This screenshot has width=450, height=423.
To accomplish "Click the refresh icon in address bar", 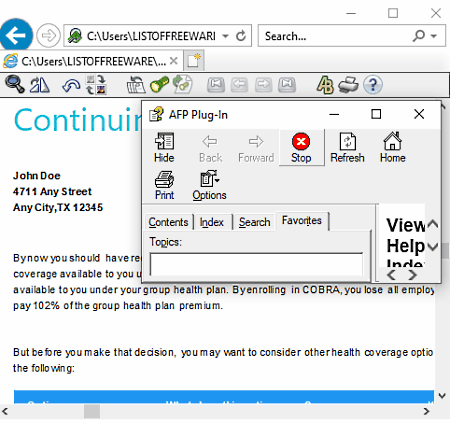I will pyautogui.click(x=241, y=36).
